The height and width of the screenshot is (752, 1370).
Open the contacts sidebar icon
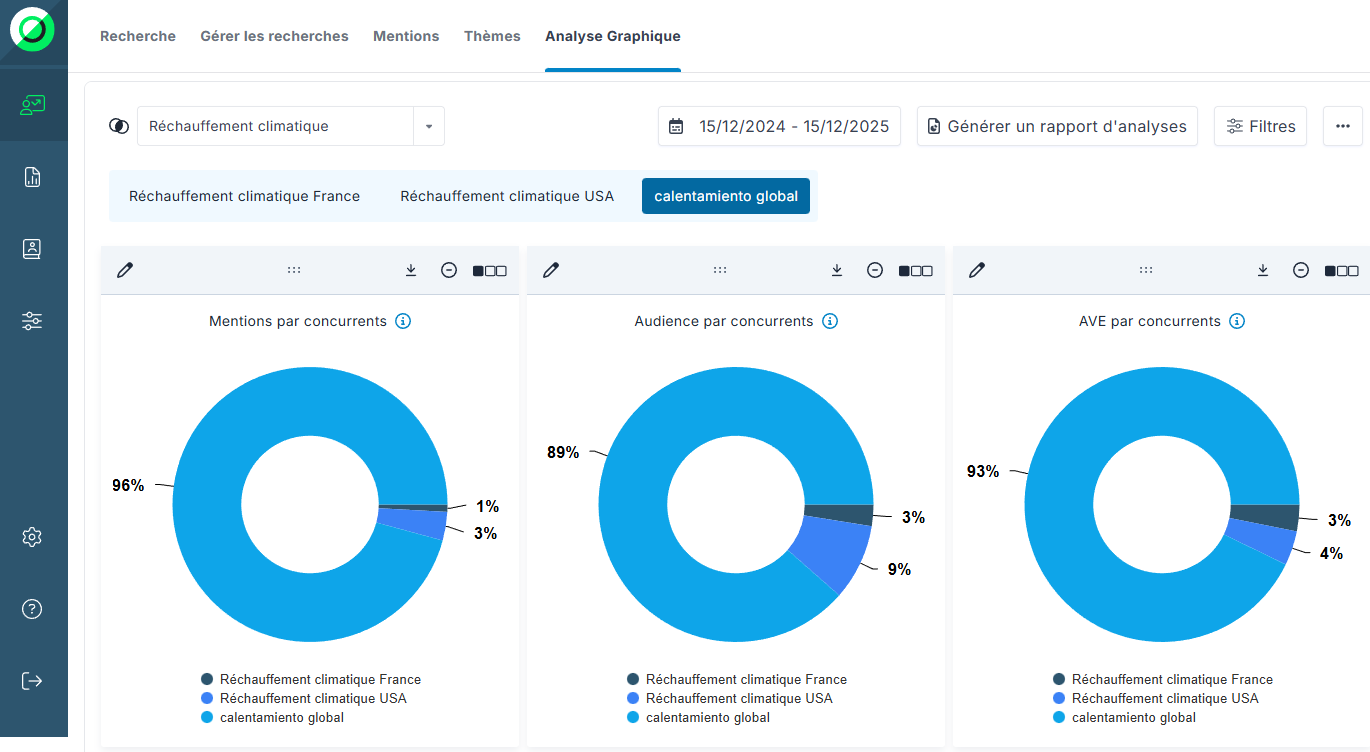point(32,249)
